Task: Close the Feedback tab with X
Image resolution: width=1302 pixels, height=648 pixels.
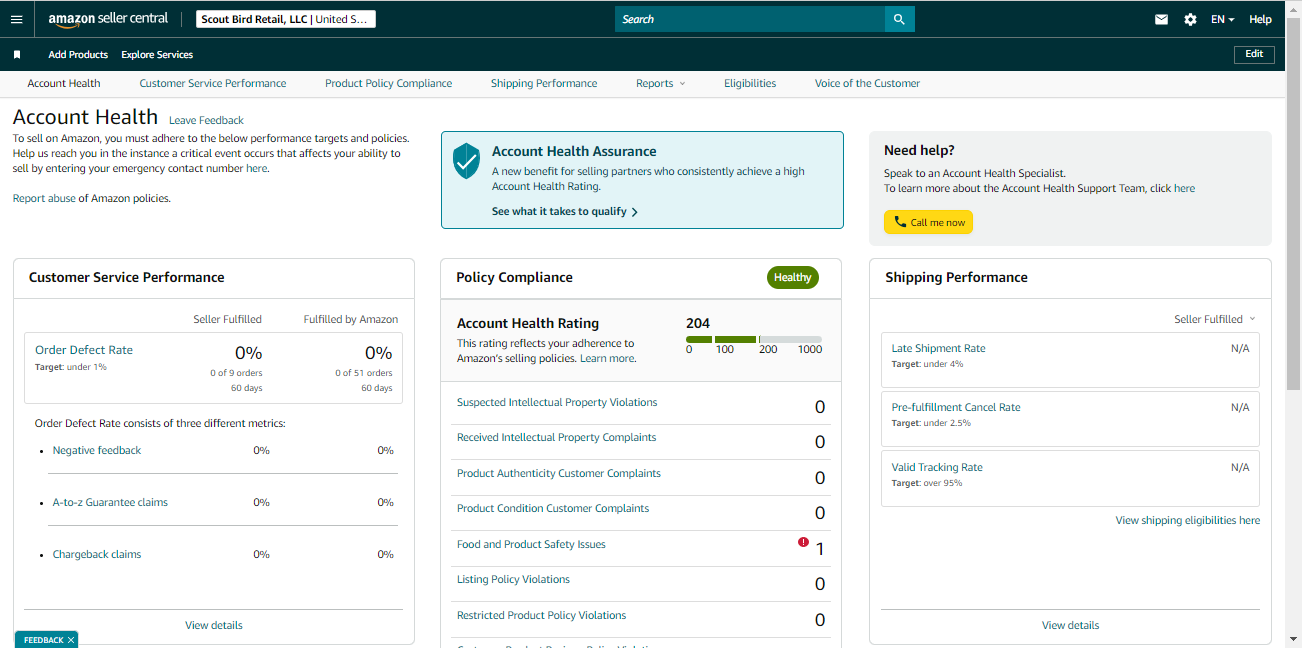Action: point(71,640)
